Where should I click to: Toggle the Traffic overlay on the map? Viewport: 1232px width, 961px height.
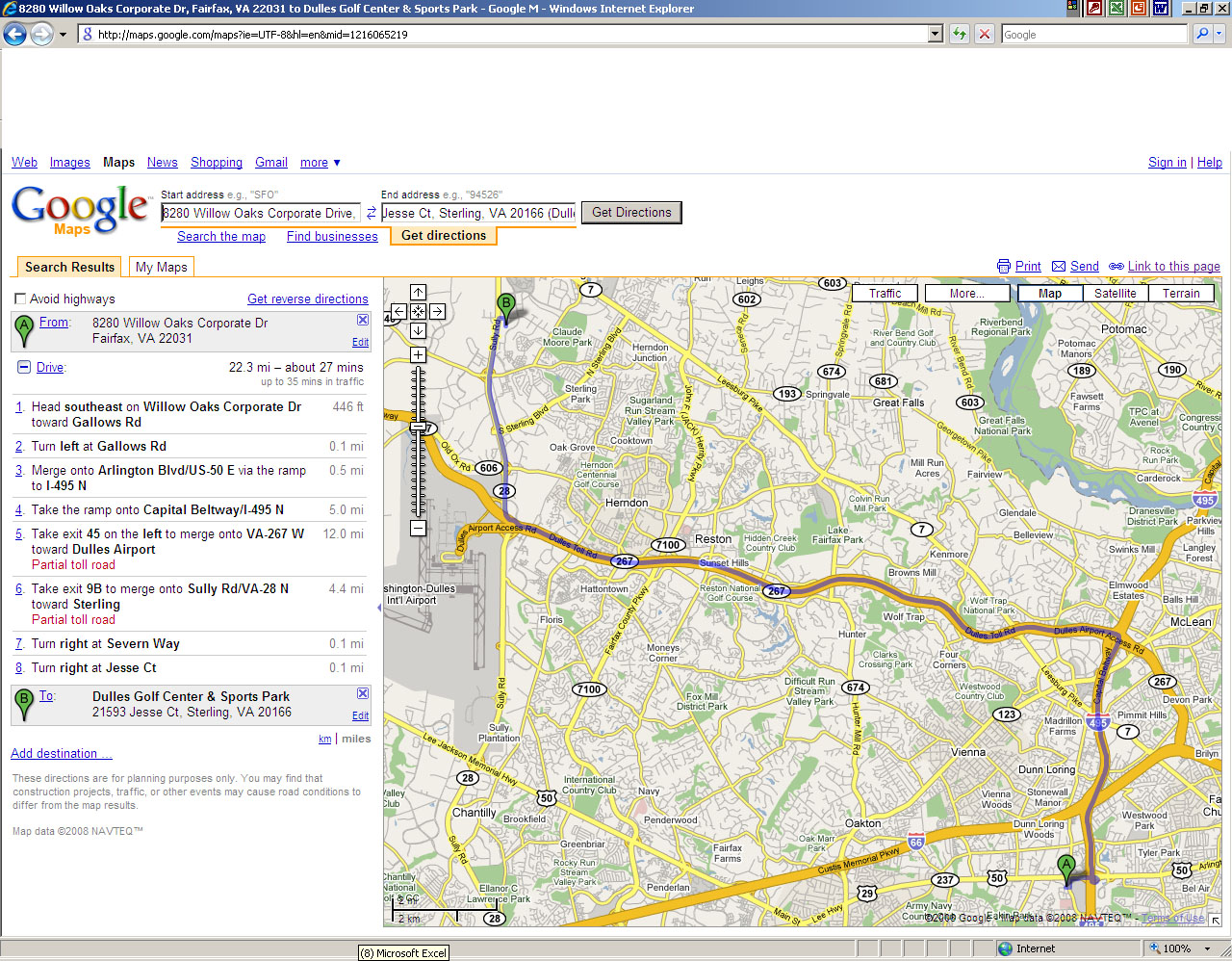click(x=885, y=294)
